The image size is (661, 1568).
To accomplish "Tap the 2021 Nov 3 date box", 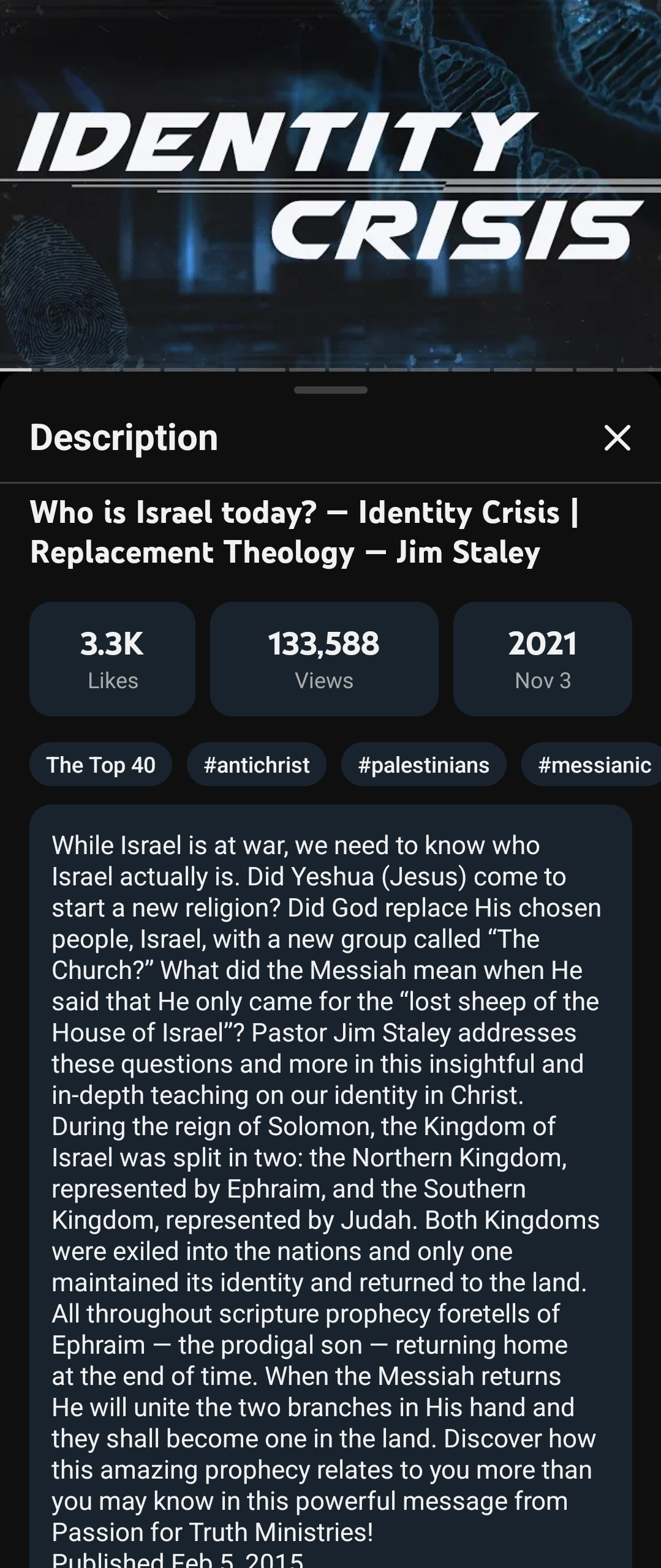I will pos(542,659).
